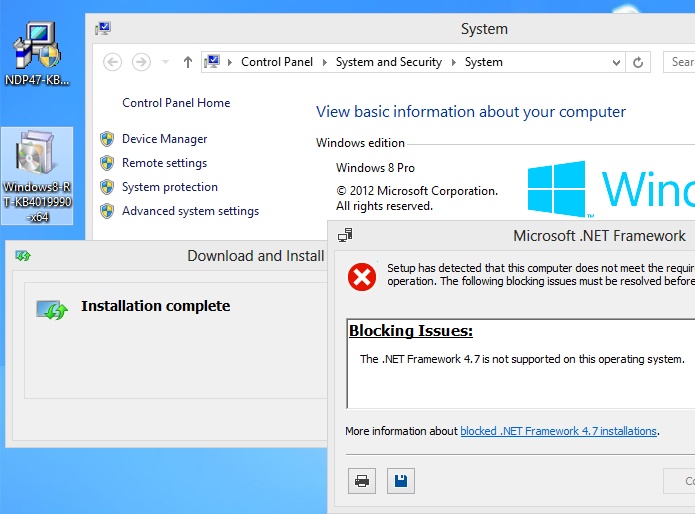Image resolution: width=695 pixels, height=514 pixels.
Task: Click the Installation complete status icon
Action: coord(52,309)
